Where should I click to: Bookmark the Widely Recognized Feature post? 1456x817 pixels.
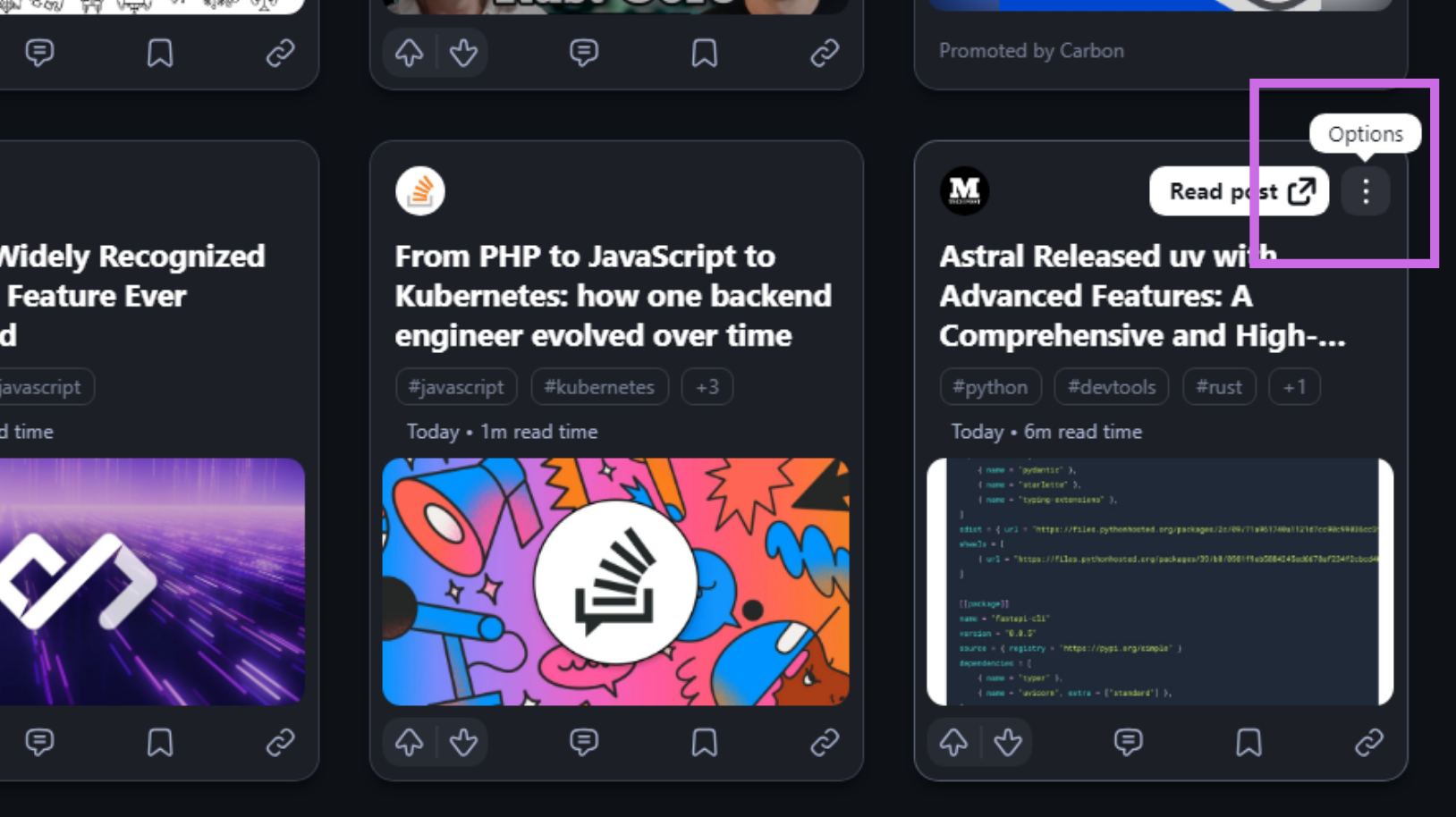[160, 742]
